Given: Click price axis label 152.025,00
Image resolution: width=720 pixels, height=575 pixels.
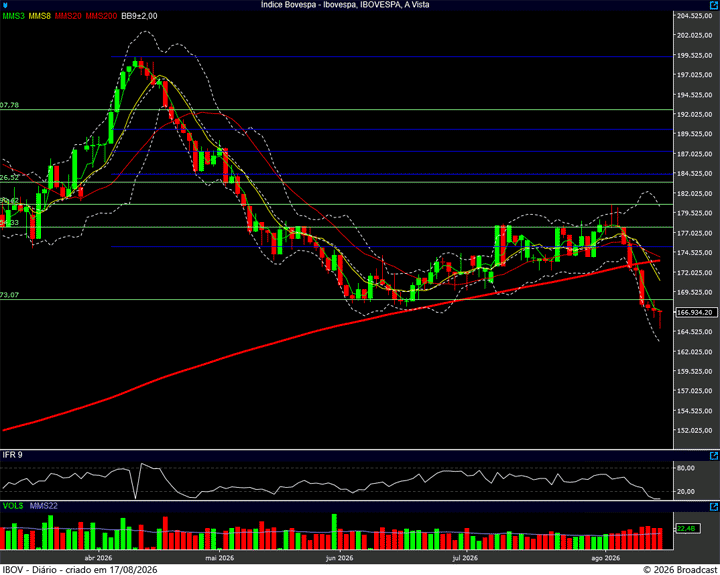Looking at the screenshot, I should pyautogui.click(x=695, y=430).
